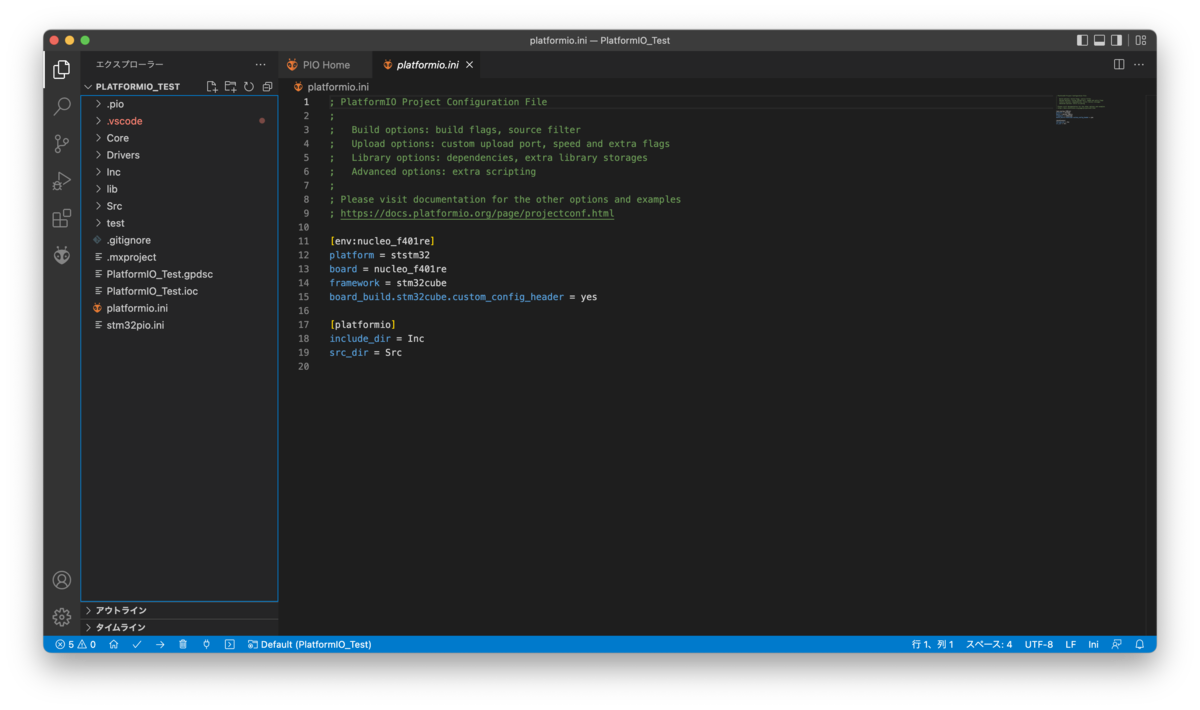
Task: Click PlatformIO Upload arrow in status bar
Action: coord(160,645)
